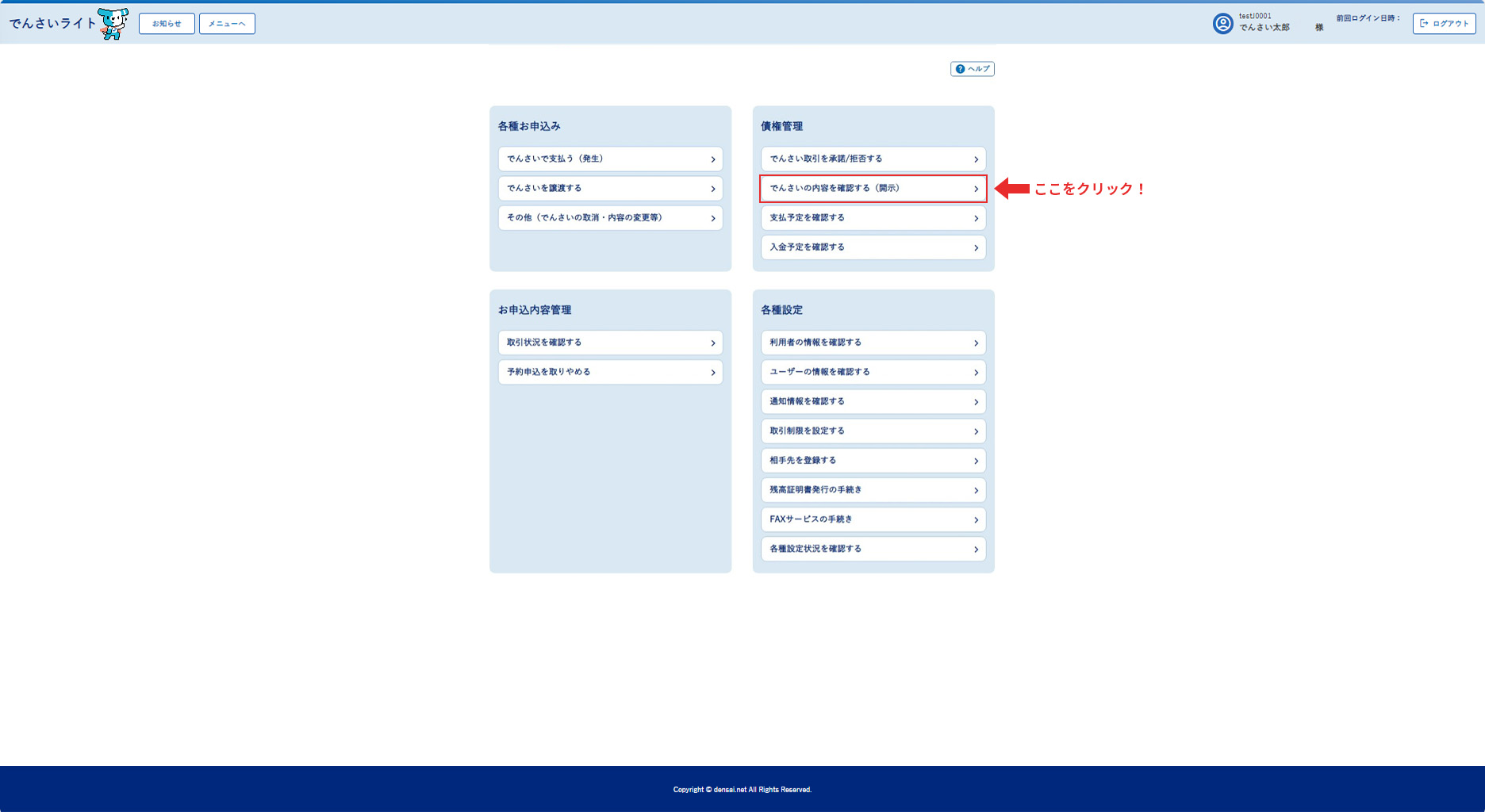
Task: Click the user account avatar icon
Action: point(1222,24)
